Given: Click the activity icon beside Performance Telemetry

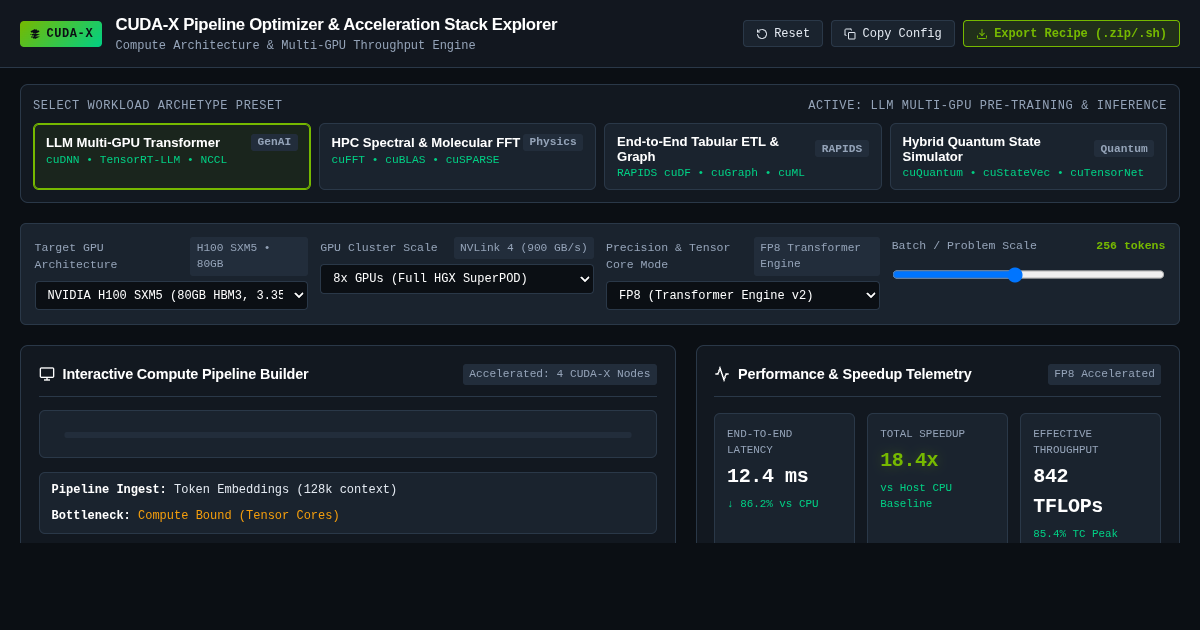Looking at the screenshot, I should 722,374.
